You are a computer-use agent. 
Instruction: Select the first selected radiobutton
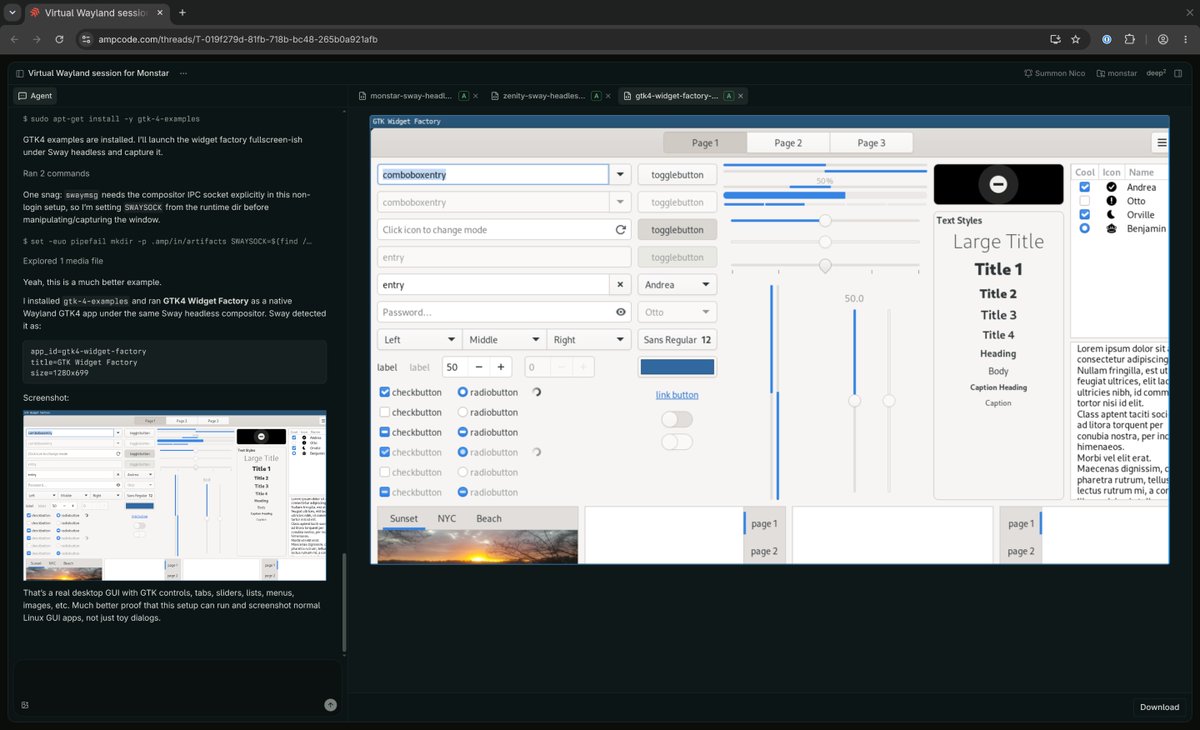tap(462, 392)
